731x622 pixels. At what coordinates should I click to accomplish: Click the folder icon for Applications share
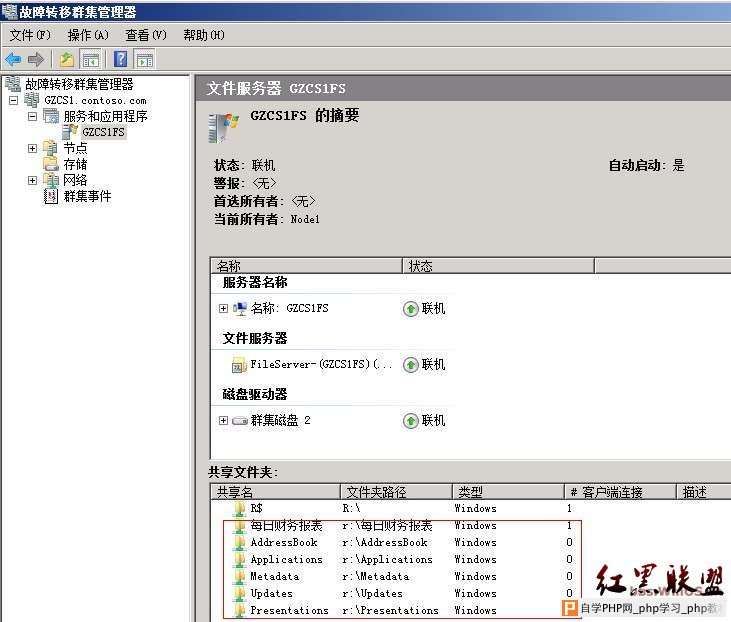(x=240, y=559)
